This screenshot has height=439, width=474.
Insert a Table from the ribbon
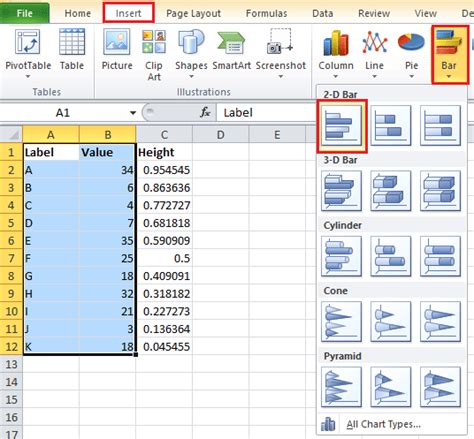click(x=72, y=50)
